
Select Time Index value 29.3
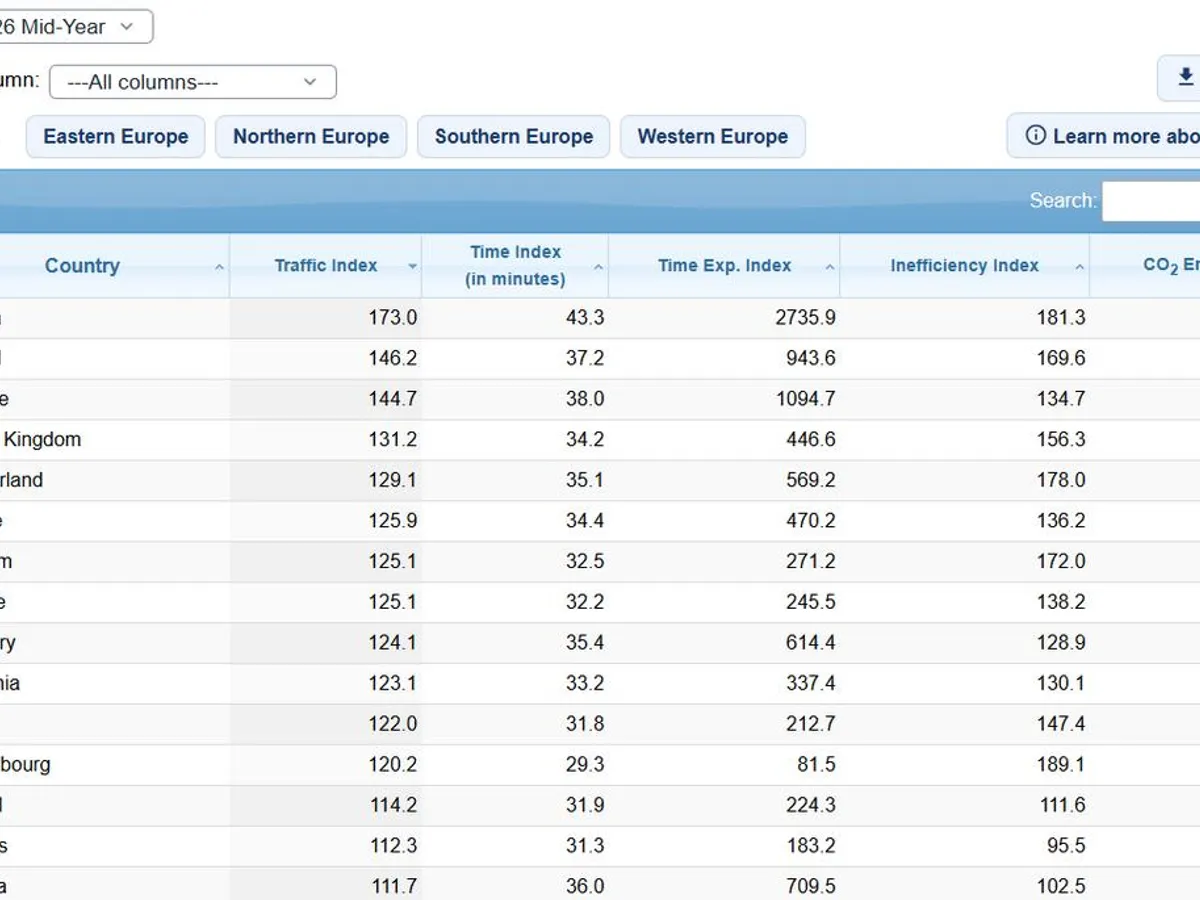[x=584, y=765]
